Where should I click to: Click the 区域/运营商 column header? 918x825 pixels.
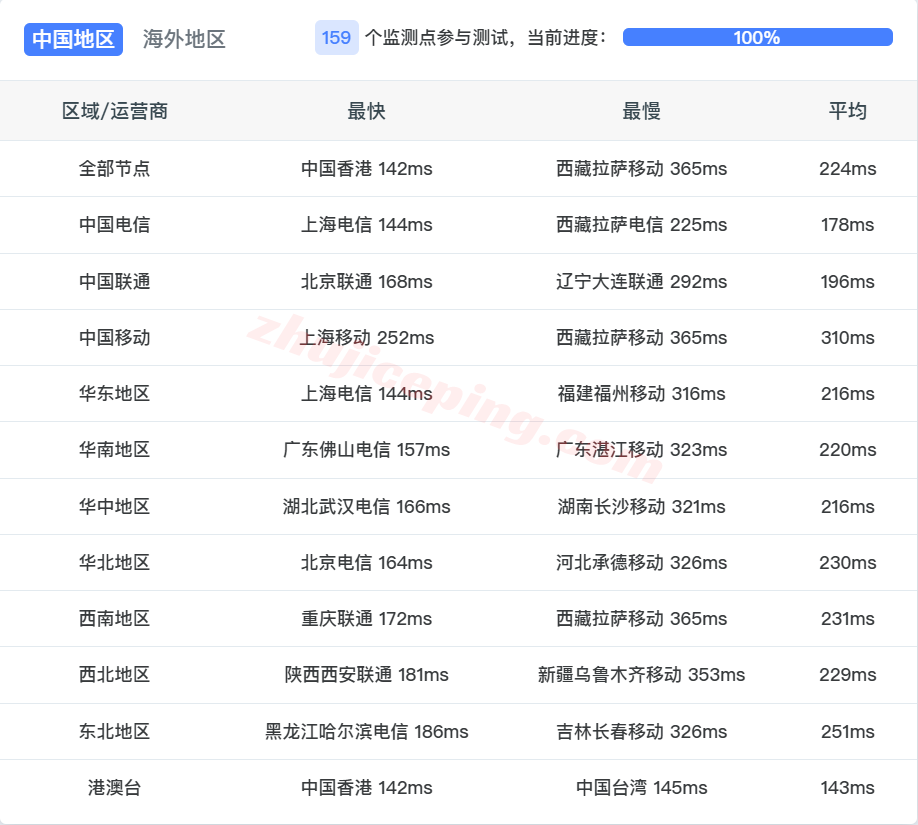[114, 111]
